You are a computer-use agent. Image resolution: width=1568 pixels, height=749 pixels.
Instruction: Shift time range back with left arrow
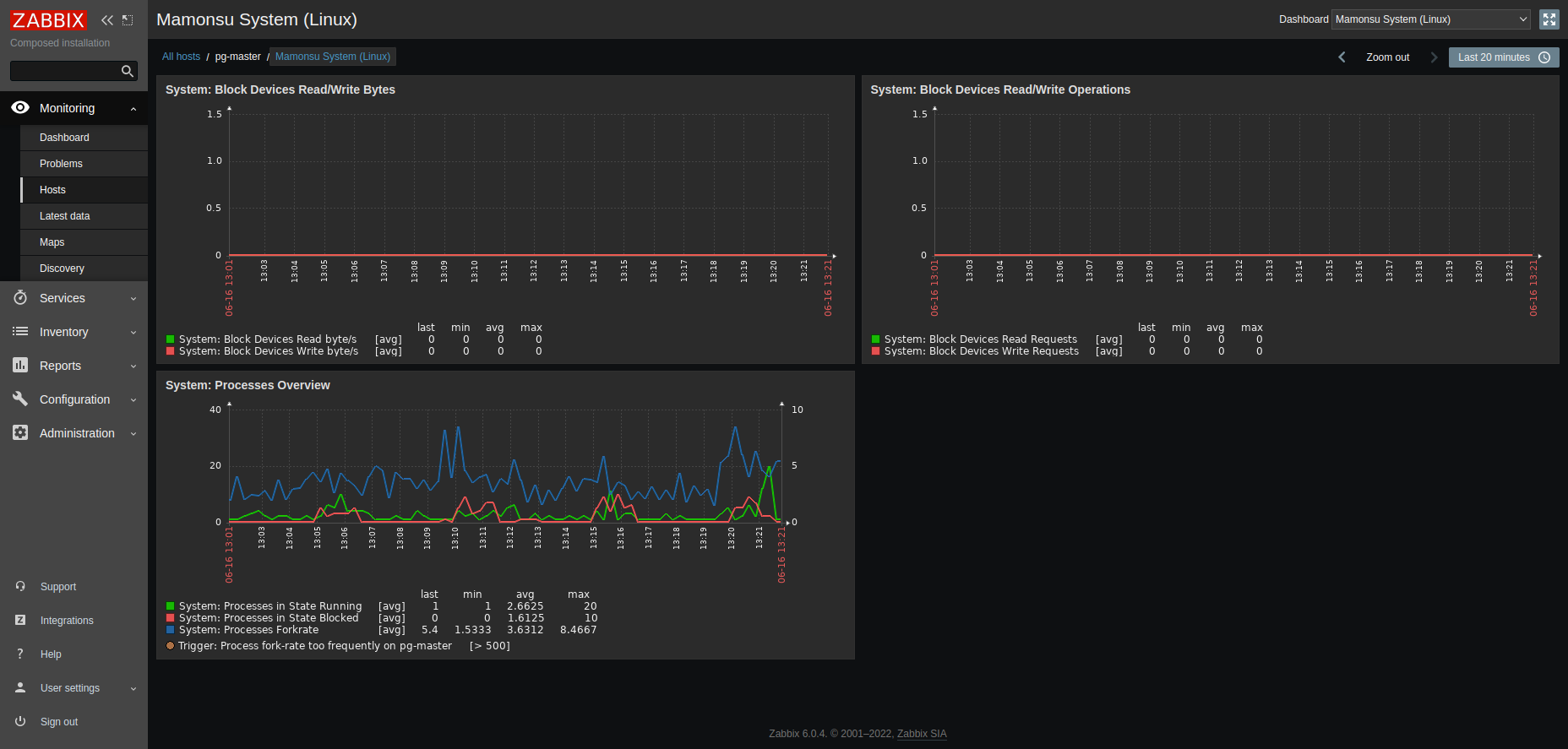pyautogui.click(x=1342, y=57)
